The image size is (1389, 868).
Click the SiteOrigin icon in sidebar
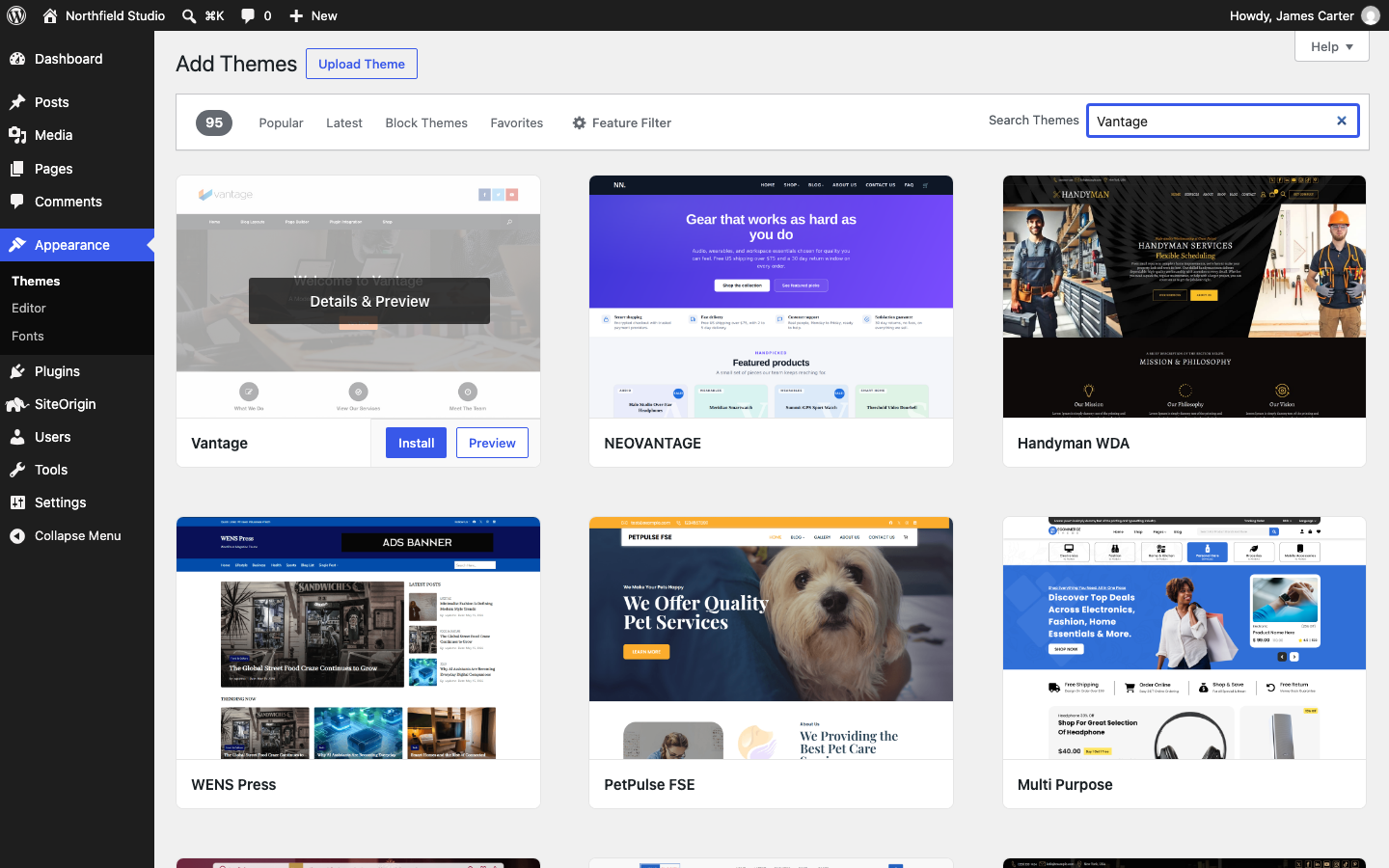click(x=17, y=404)
